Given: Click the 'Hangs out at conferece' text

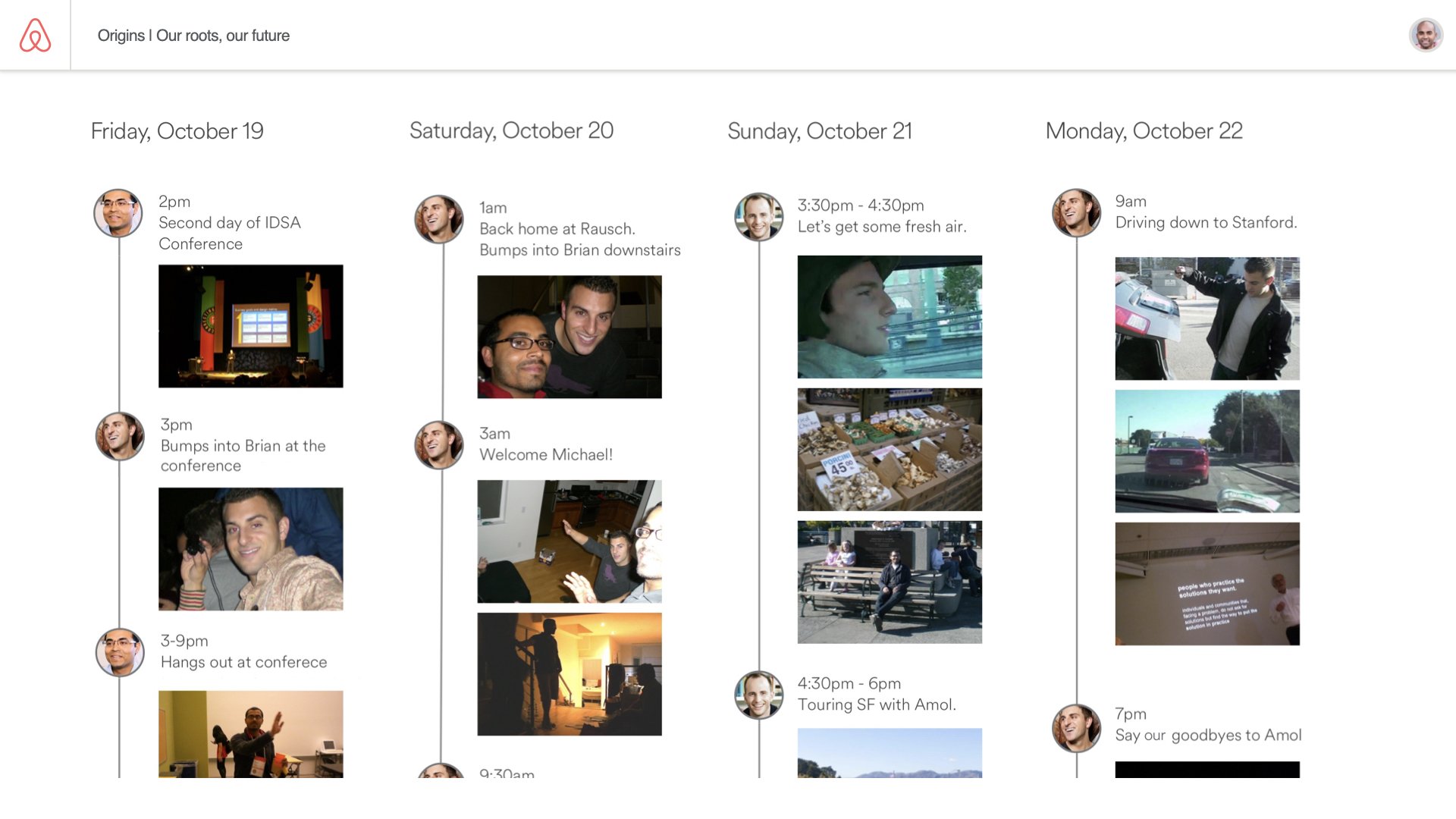Looking at the screenshot, I should tap(243, 662).
